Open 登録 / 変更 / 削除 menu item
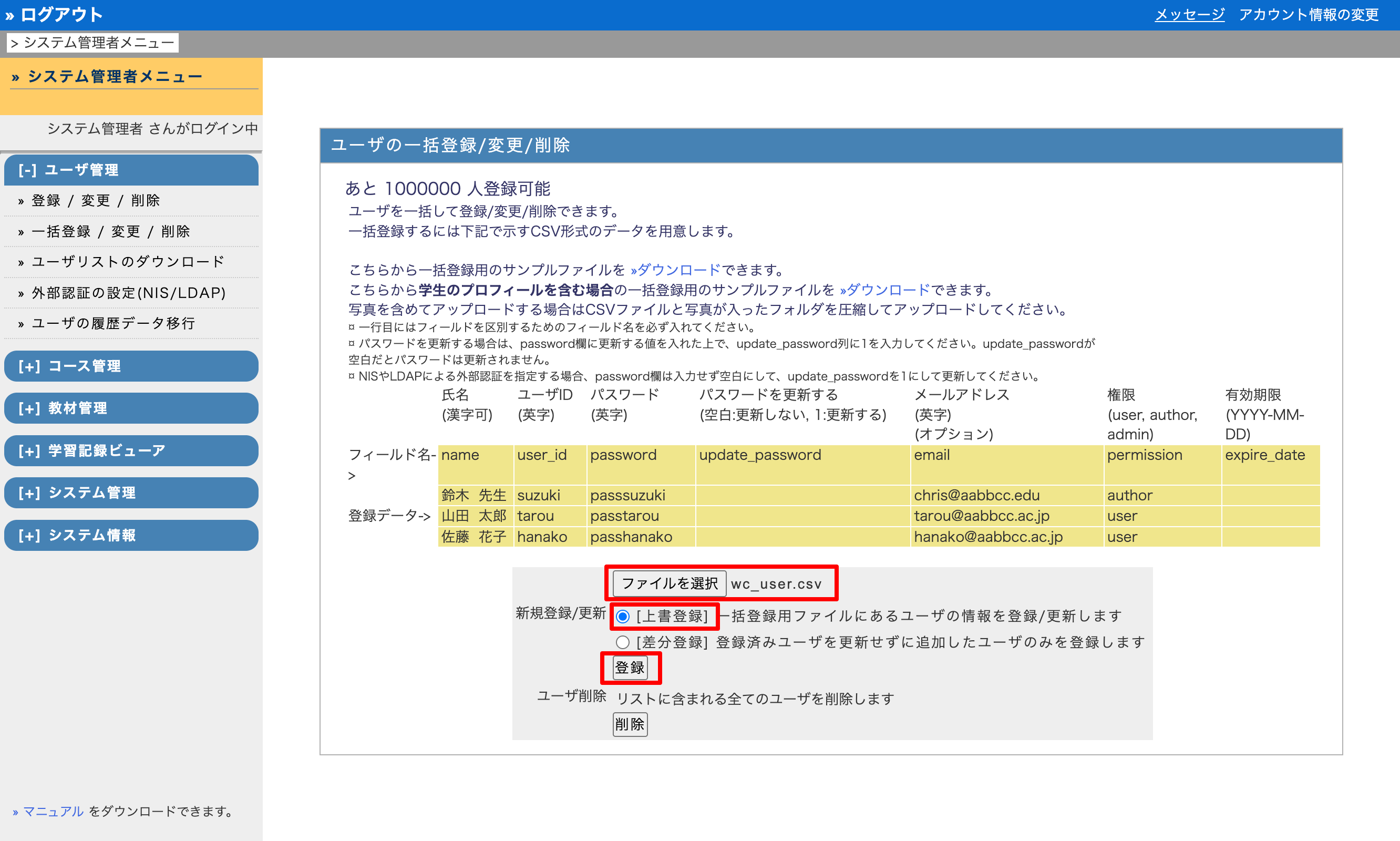This screenshot has width=1400, height=841. click(95, 201)
